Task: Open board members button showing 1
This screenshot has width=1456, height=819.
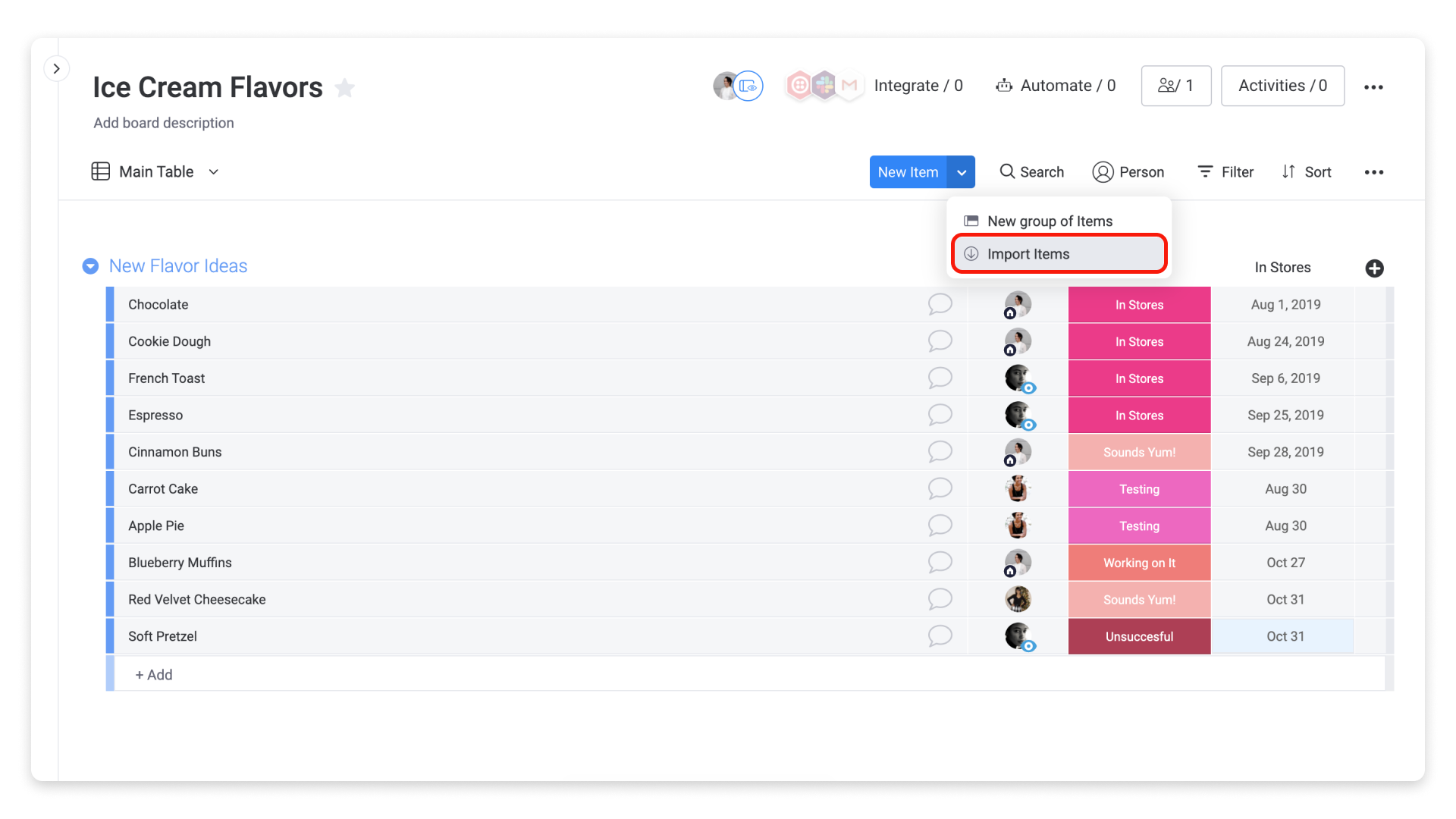Action: coord(1175,86)
